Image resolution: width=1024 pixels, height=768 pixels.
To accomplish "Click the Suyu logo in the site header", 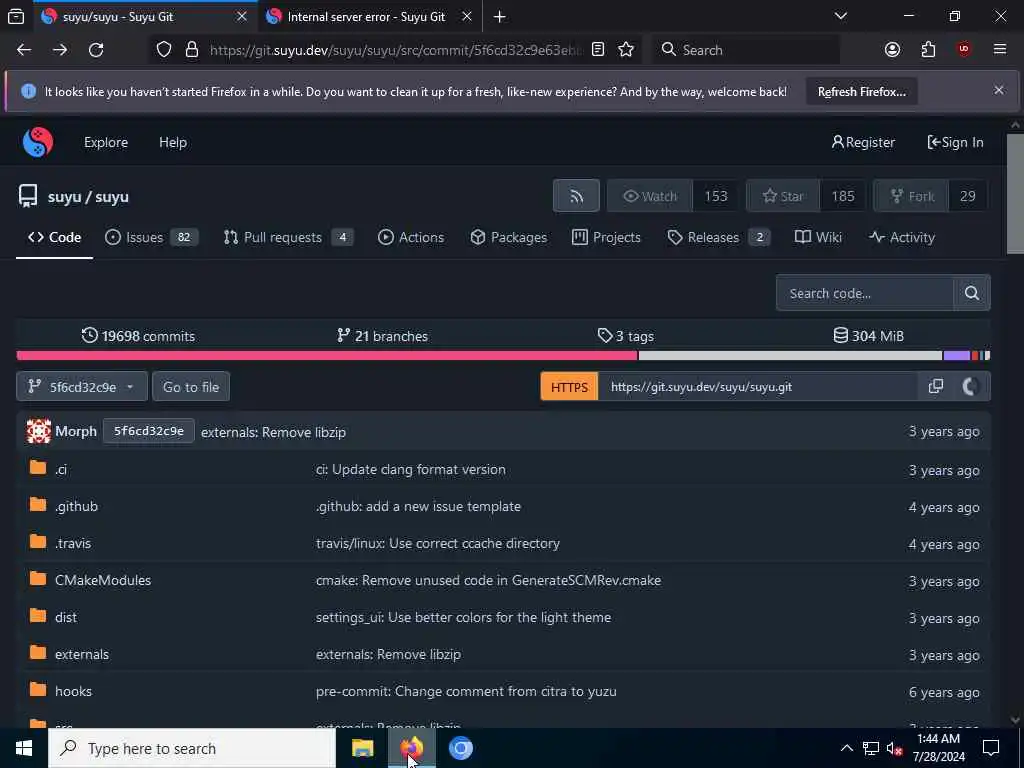I will 38,142.
